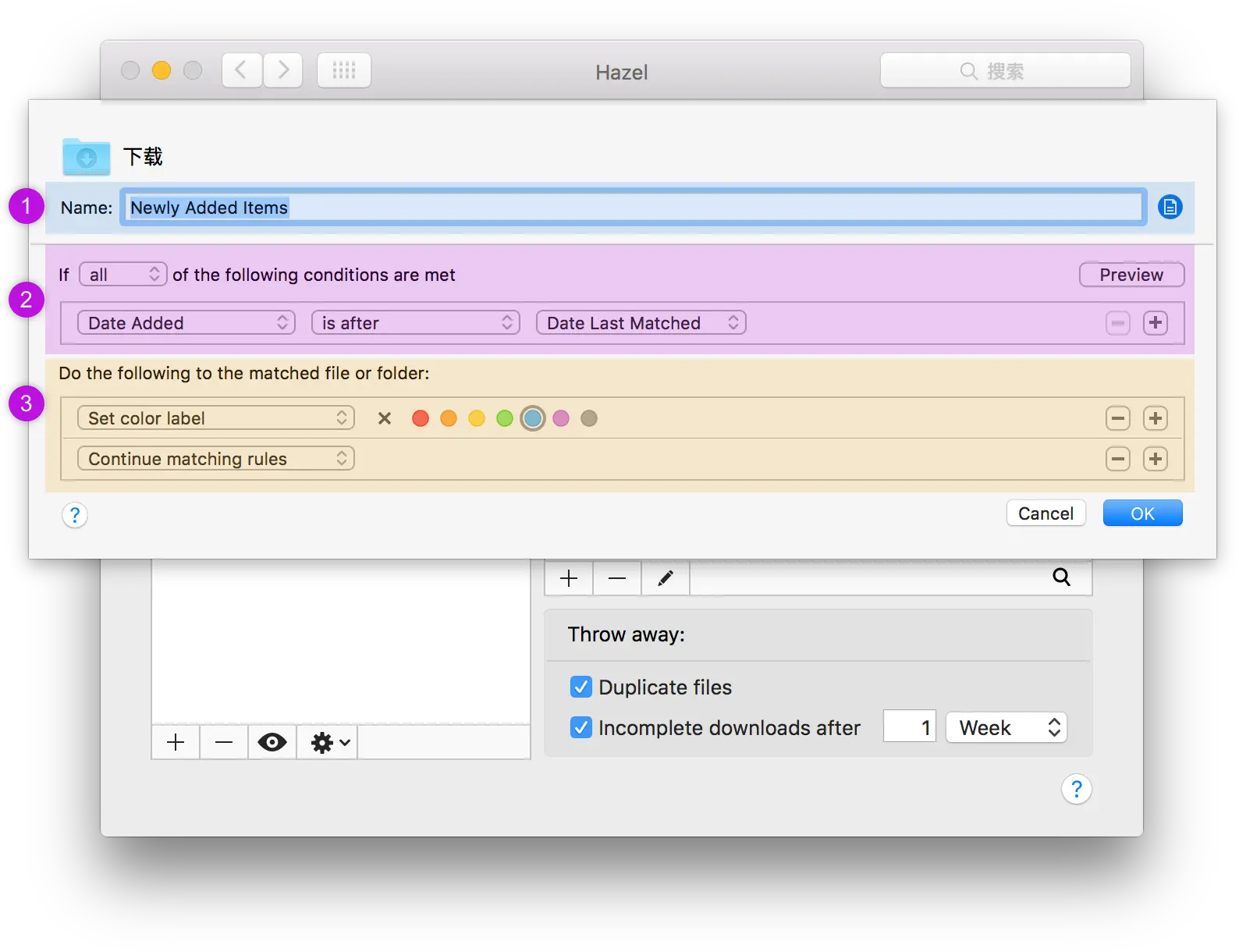1239x952 pixels.
Task: Add an action after Set color label
Action: point(1156,418)
